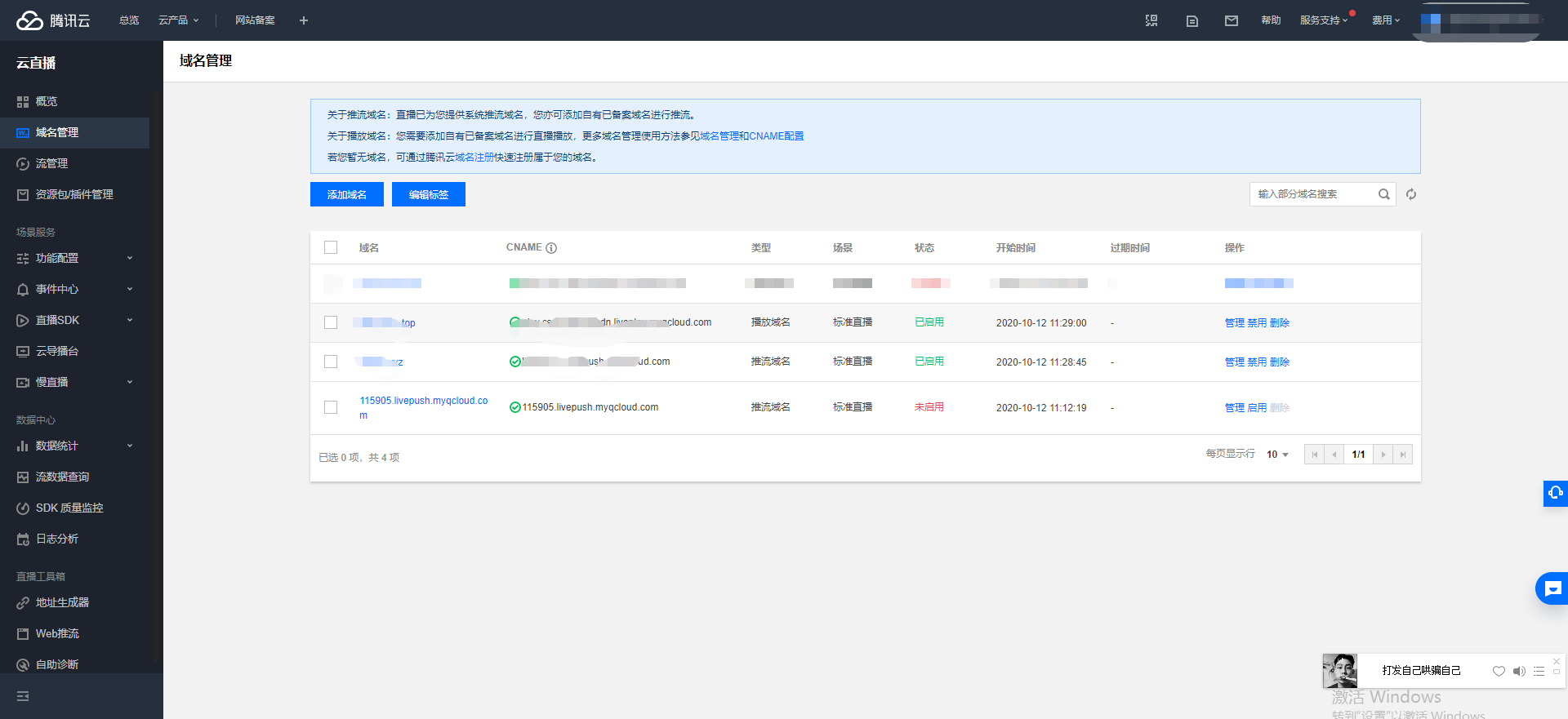Change rows per page dropdown
Viewport: 1568px width, 719px height.
[1277, 455]
